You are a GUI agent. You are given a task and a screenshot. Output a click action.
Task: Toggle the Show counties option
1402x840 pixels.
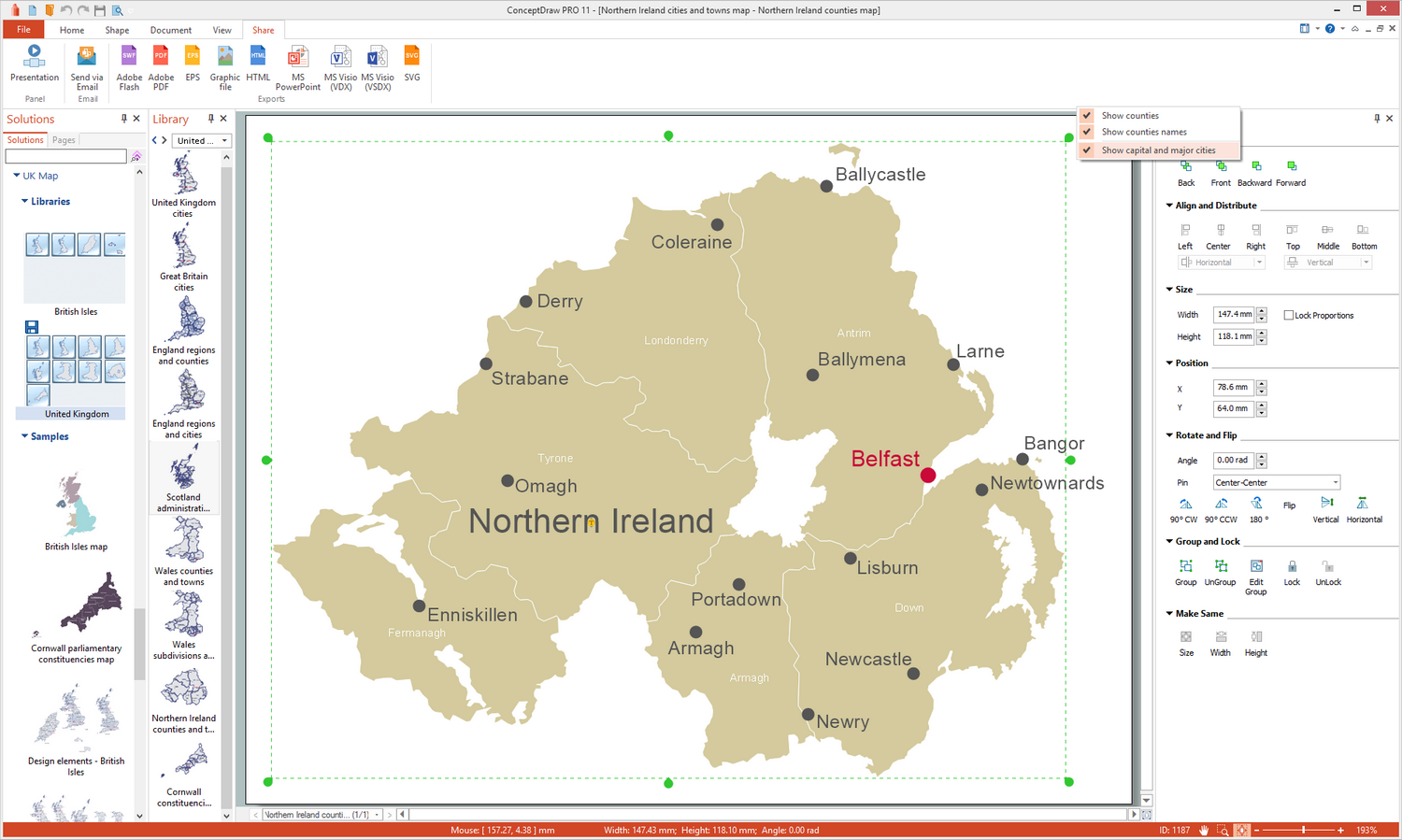tap(1130, 116)
